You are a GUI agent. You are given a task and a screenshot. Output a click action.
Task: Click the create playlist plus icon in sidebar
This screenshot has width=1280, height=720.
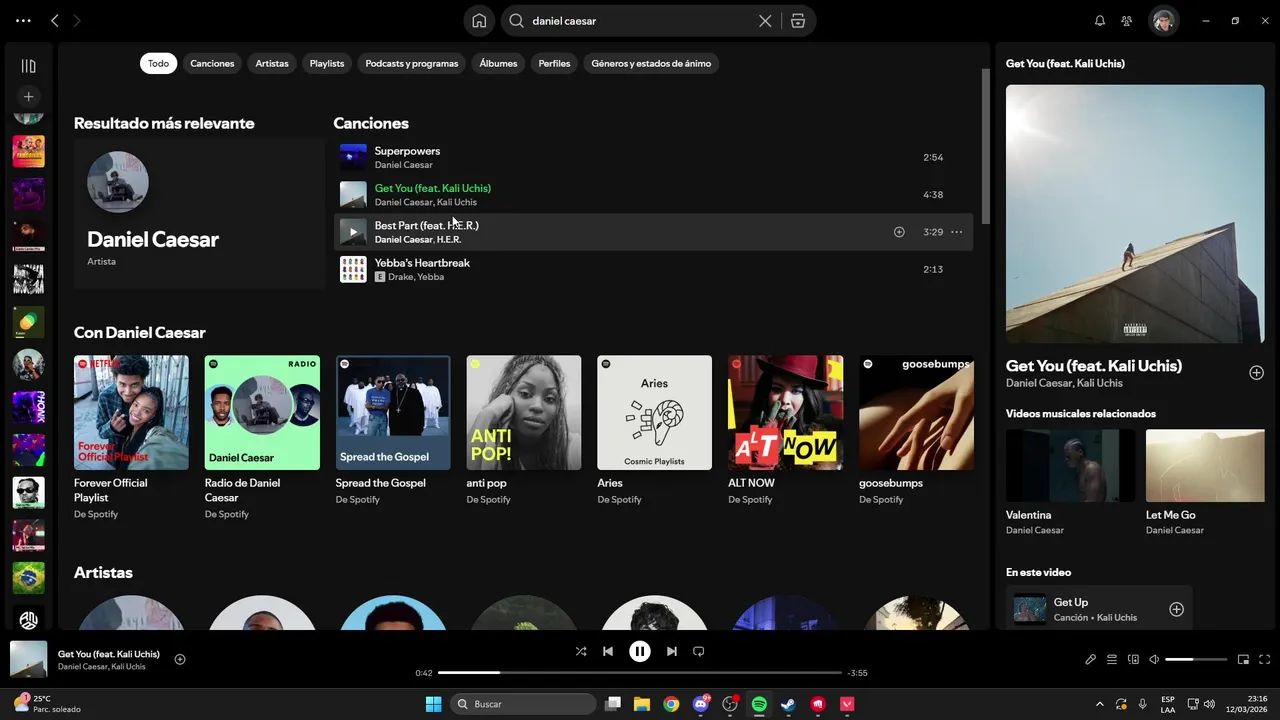coord(28,97)
